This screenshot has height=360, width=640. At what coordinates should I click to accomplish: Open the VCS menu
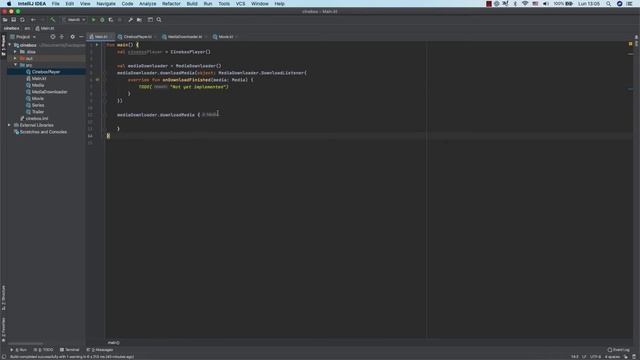click(240, 4)
